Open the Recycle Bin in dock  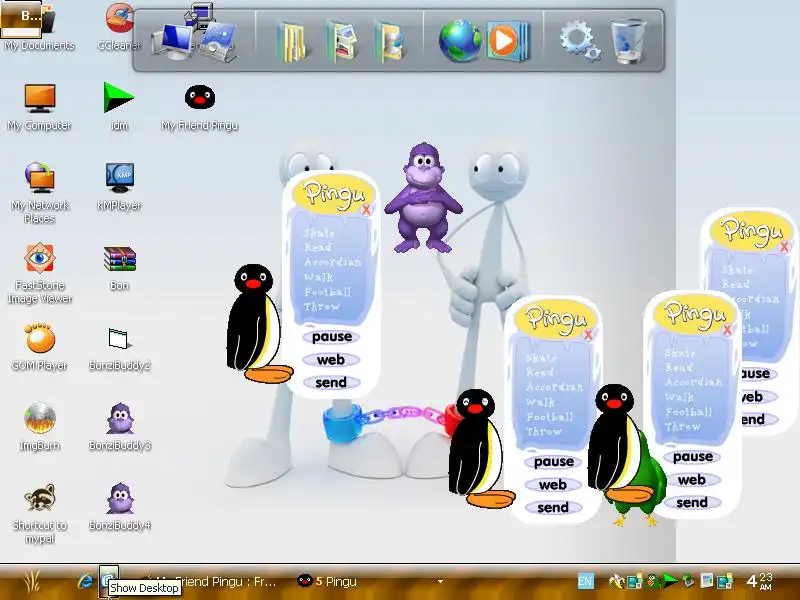(x=629, y=41)
